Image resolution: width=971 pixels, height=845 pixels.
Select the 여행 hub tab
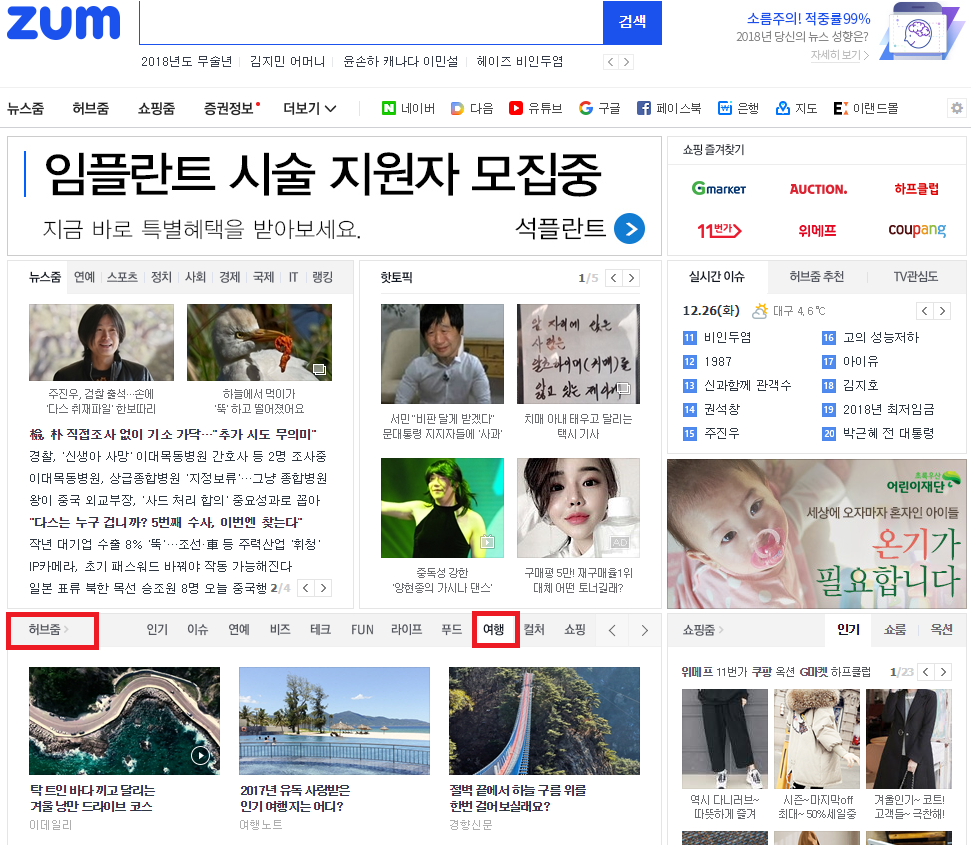(494, 630)
